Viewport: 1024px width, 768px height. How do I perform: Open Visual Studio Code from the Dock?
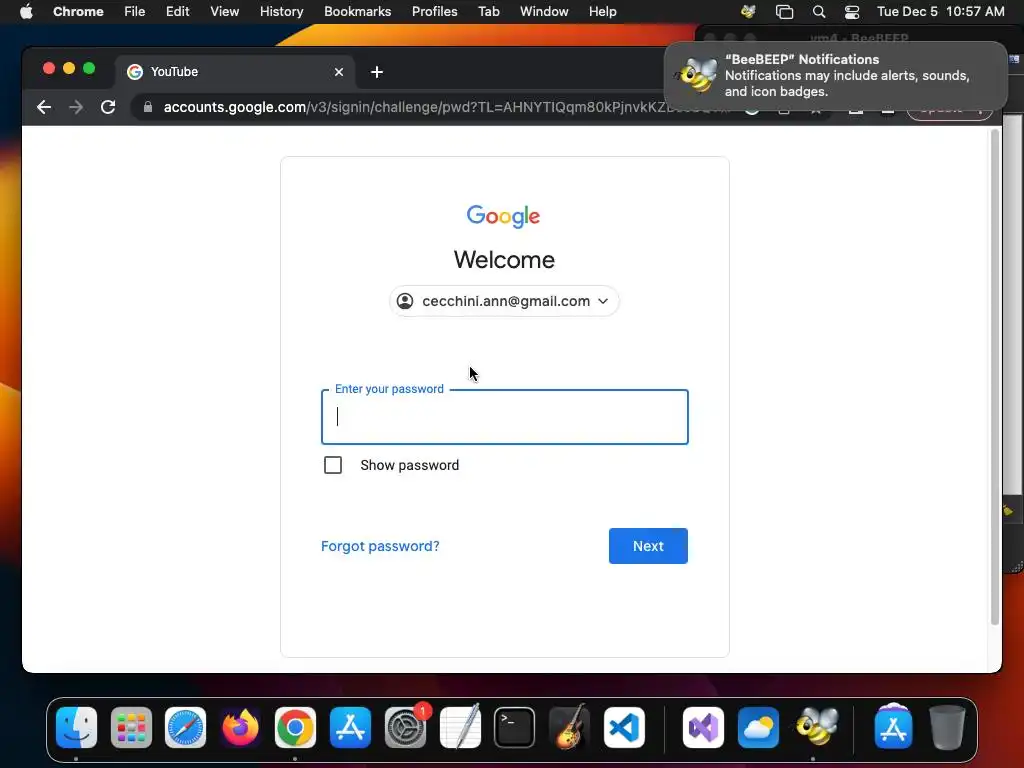pyautogui.click(x=624, y=728)
